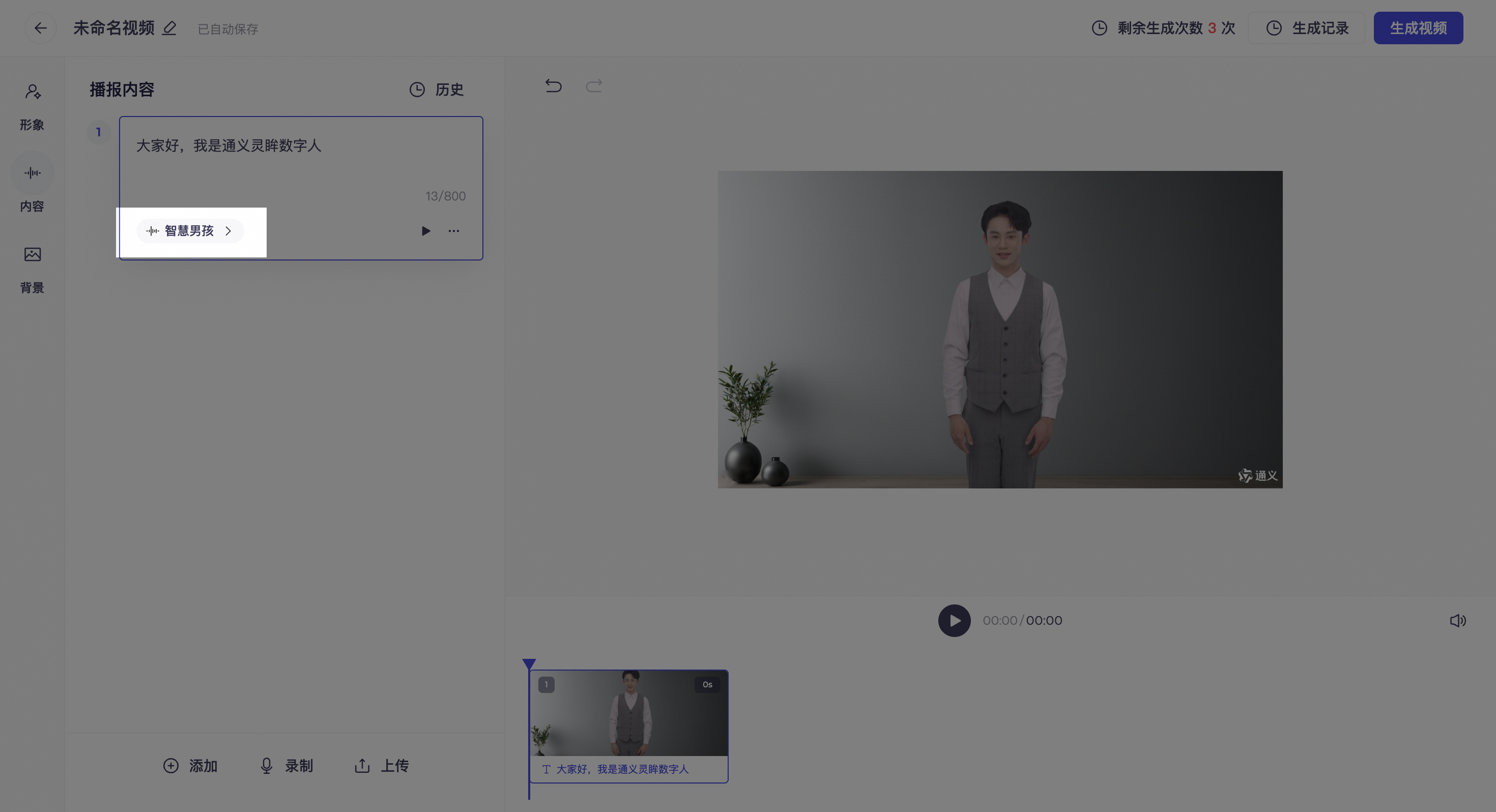Open 生成记录 generation records
The height and width of the screenshot is (812, 1496).
(1307, 28)
